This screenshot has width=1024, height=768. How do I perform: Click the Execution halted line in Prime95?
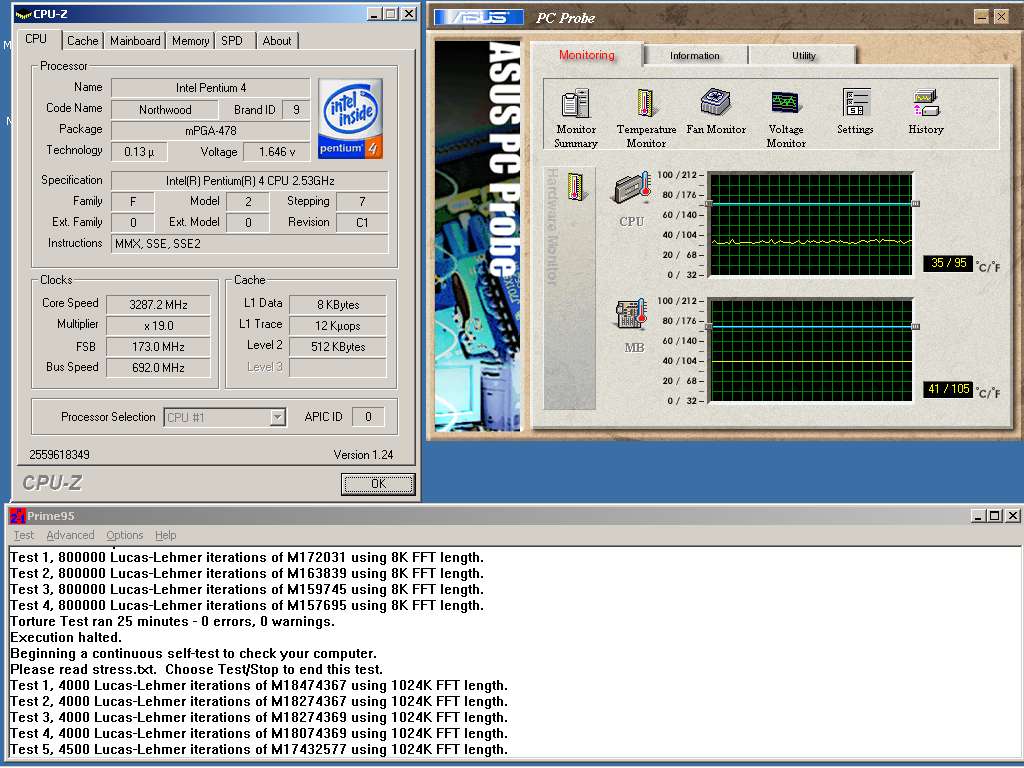point(66,637)
